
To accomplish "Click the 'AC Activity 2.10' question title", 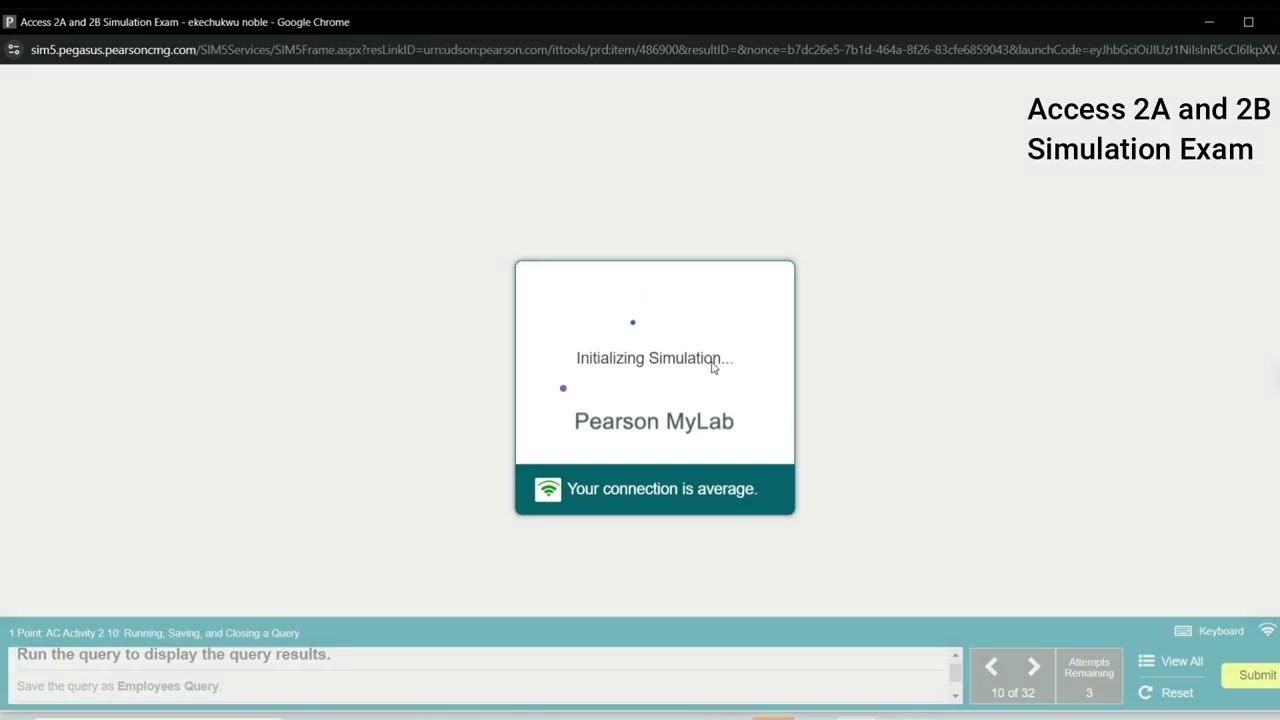I will 154,633.
